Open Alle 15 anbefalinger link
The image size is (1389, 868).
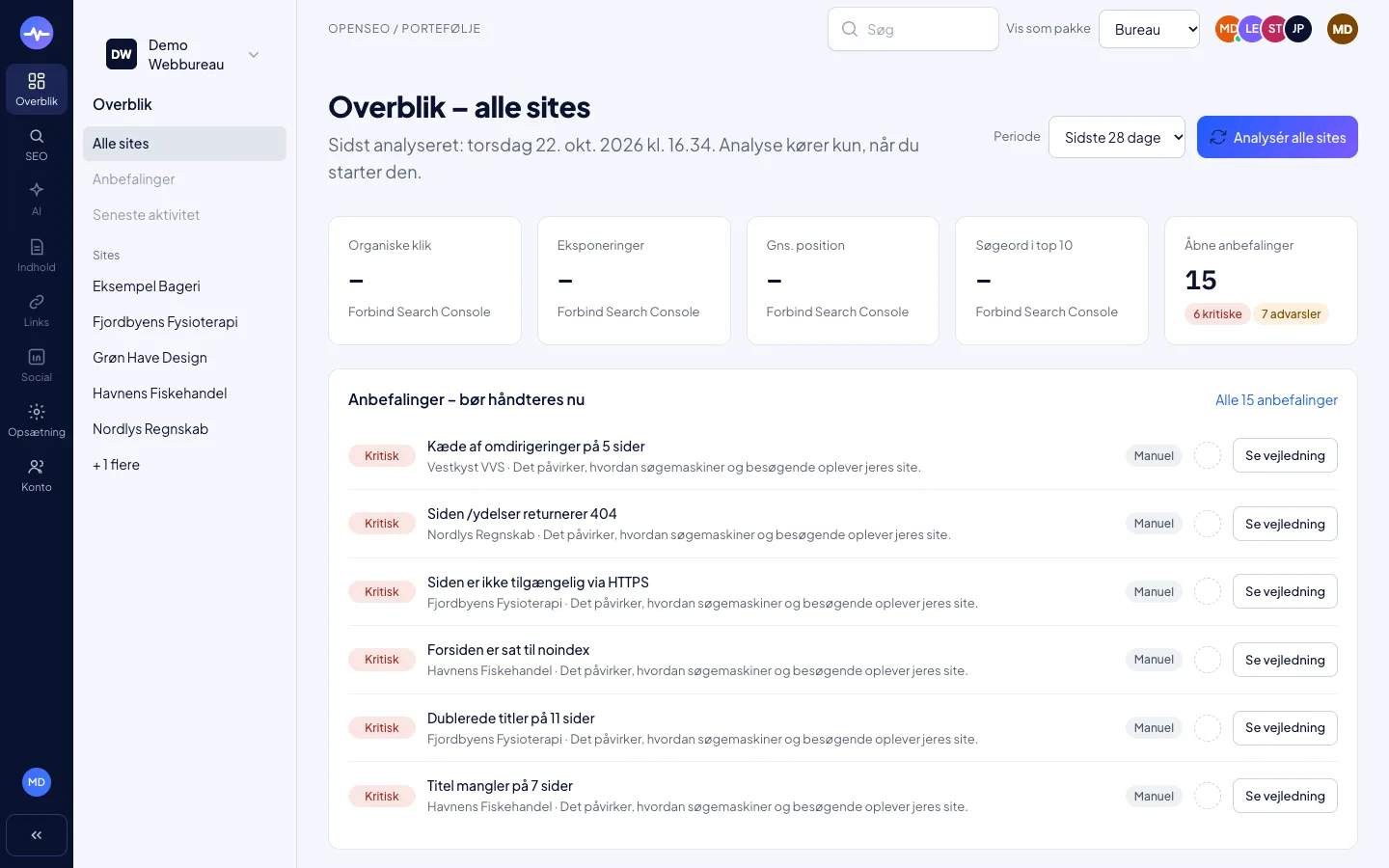(1276, 400)
